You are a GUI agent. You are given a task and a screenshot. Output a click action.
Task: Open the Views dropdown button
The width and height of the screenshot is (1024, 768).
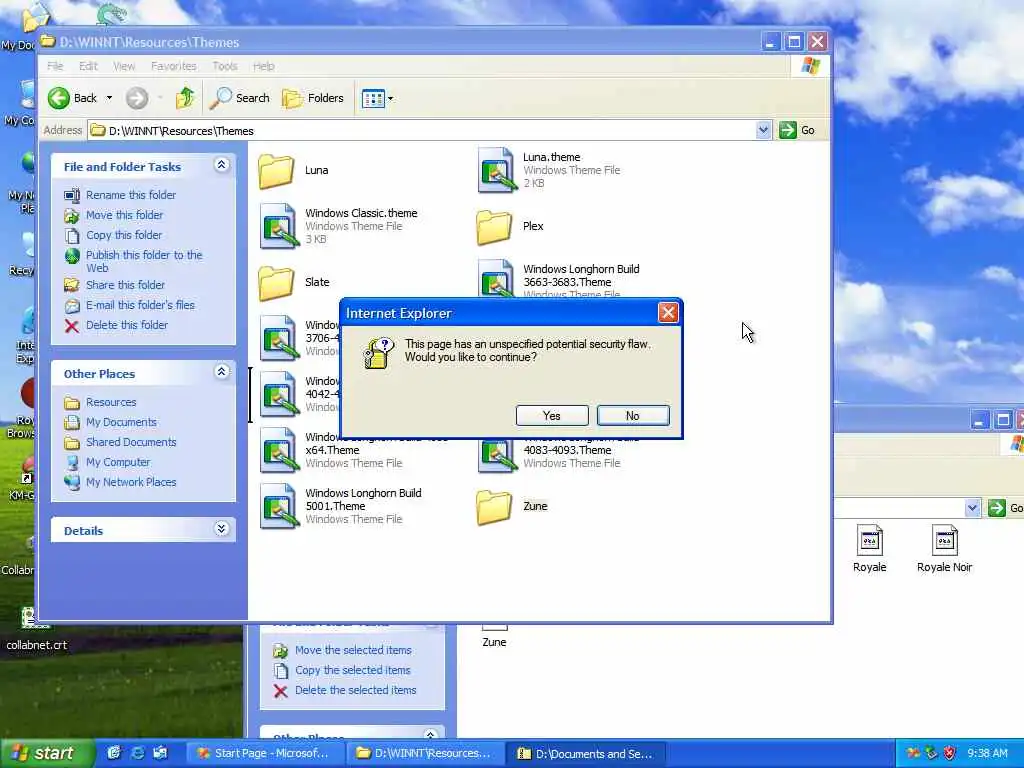pyautogui.click(x=377, y=99)
